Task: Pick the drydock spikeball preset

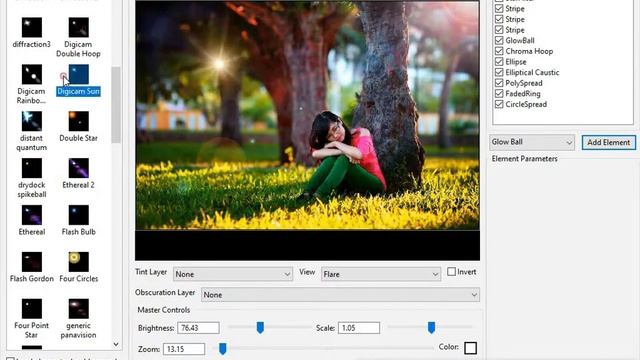Action: pos(31,169)
